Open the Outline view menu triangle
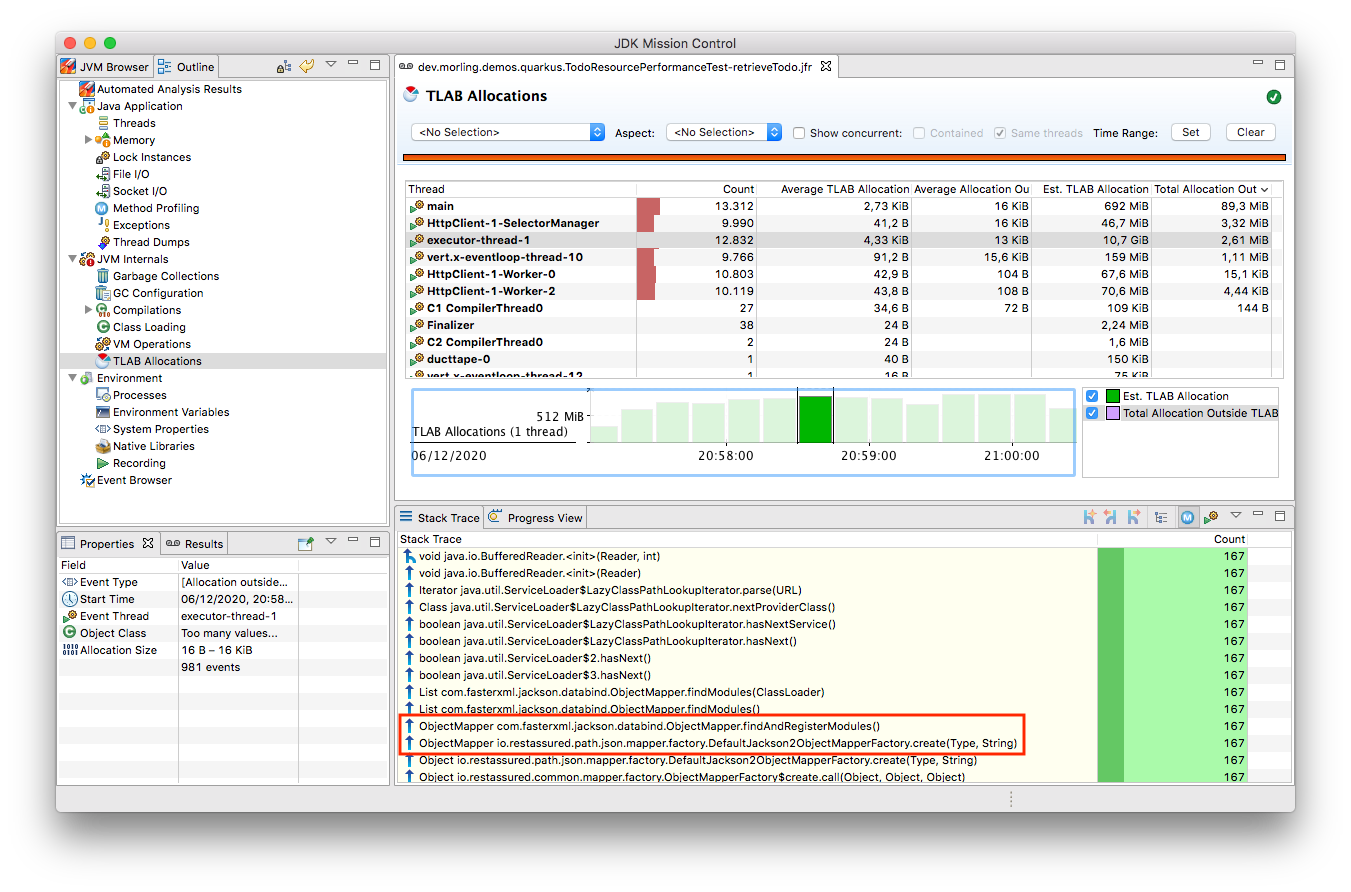Image resolution: width=1351 pixels, height=892 pixels. click(x=331, y=65)
